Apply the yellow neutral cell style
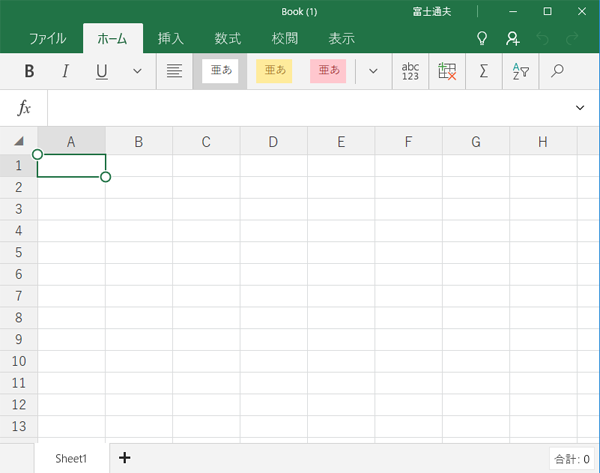Image resolution: width=600 pixels, height=473 pixels. 274,71
